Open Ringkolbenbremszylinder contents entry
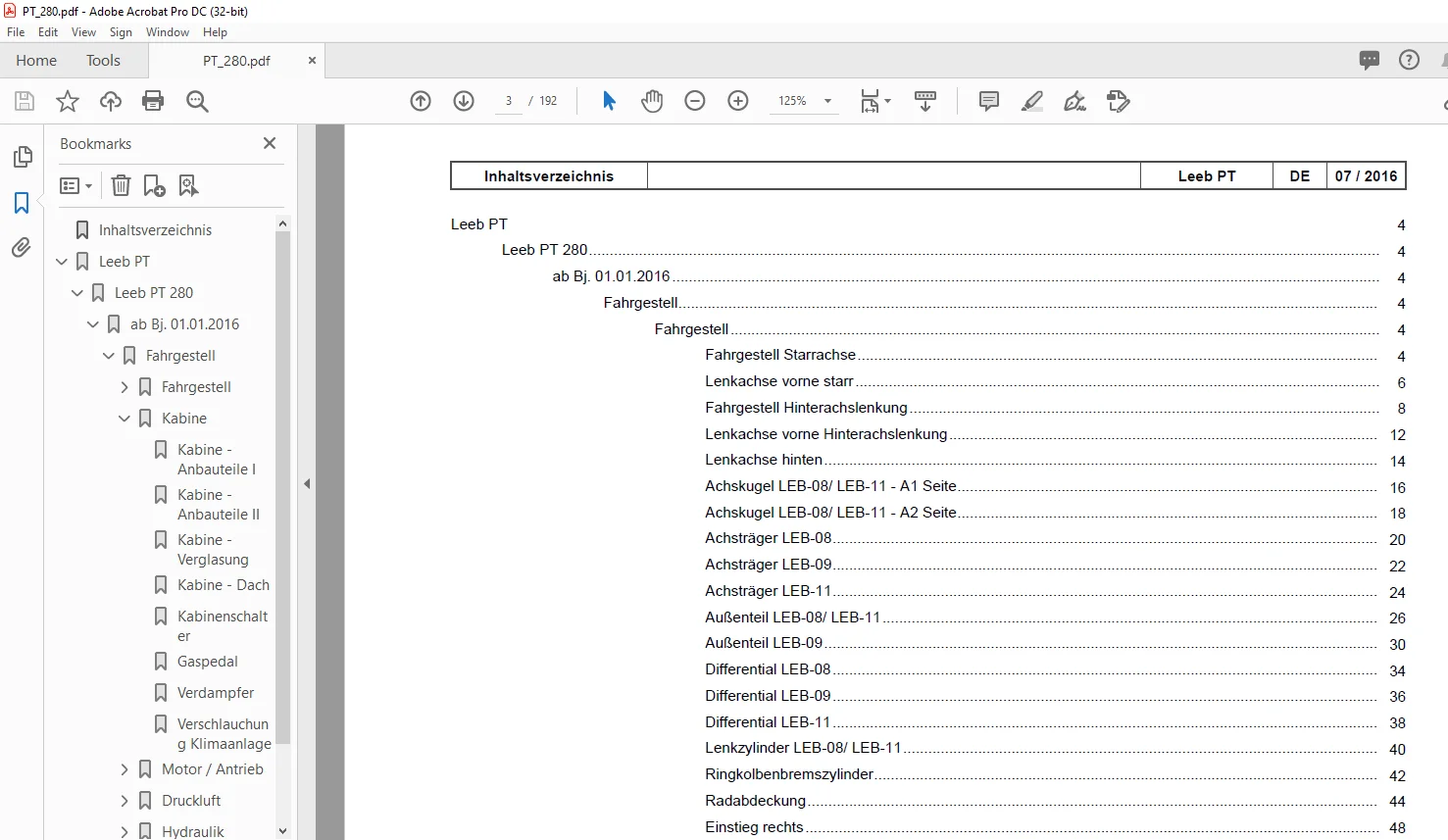The height and width of the screenshot is (840, 1448). click(789, 774)
